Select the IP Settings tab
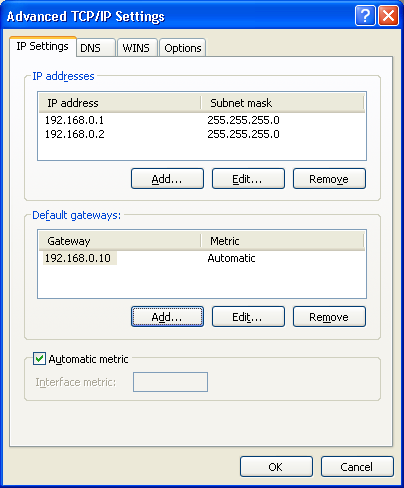The height and width of the screenshot is (488, 404). [x=43, y=46]
